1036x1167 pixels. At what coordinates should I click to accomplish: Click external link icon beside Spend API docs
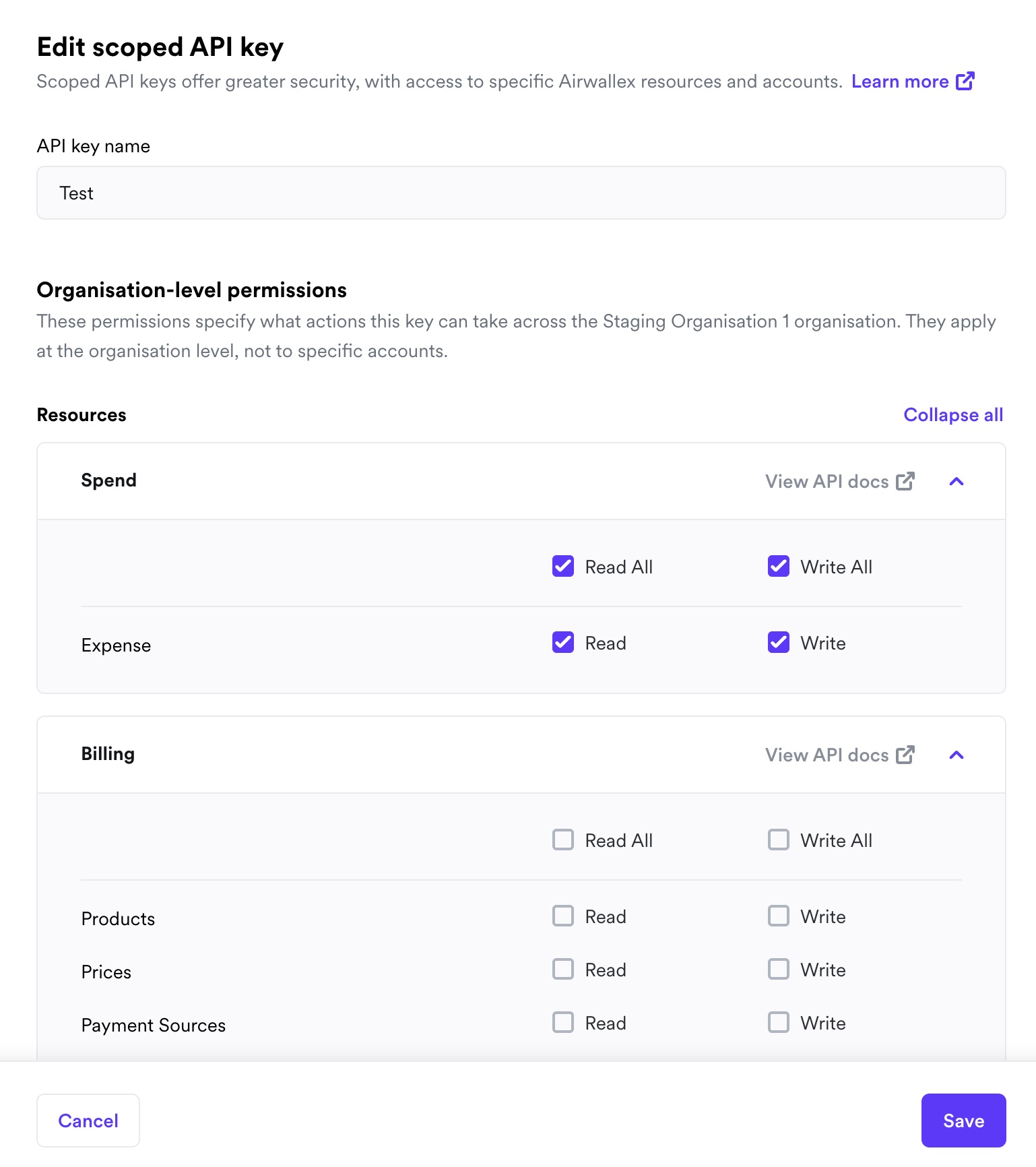tap(905, 481)
